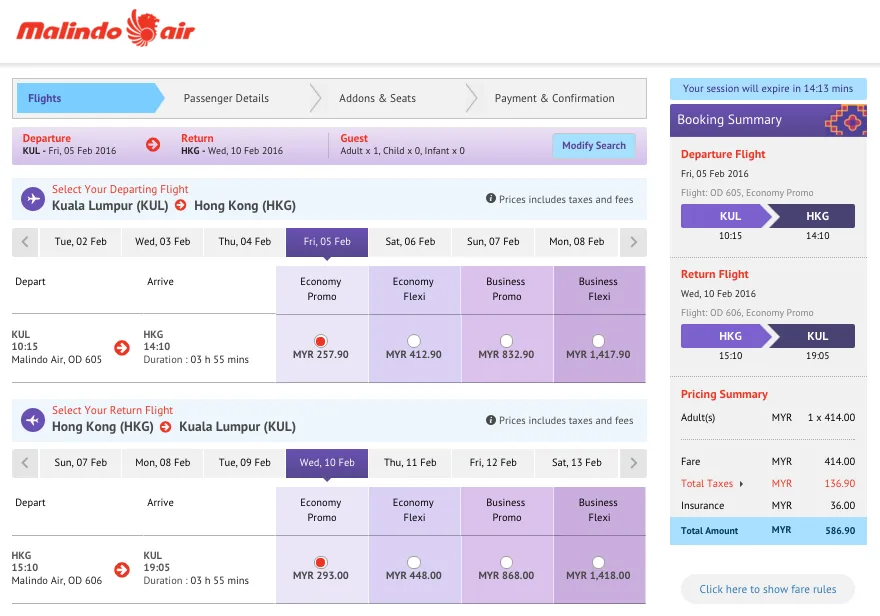The height and width of the screenshot is (616, 880).
Task: Click the Modify Search button
Action: [593, 146]
